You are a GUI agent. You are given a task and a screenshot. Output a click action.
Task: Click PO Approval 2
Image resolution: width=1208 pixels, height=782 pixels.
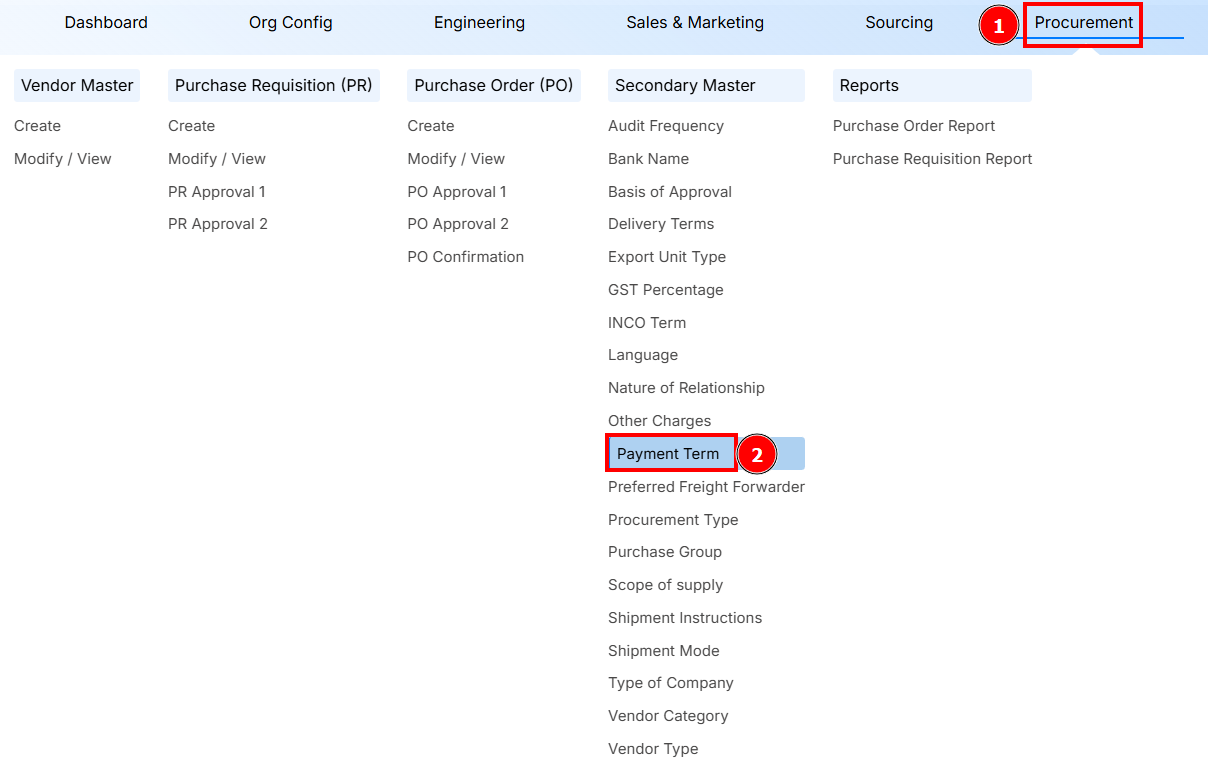[458, 223]
